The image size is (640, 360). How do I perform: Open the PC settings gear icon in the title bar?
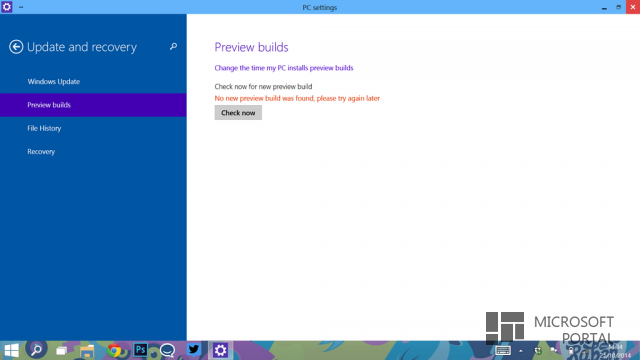tap(7, 7)
